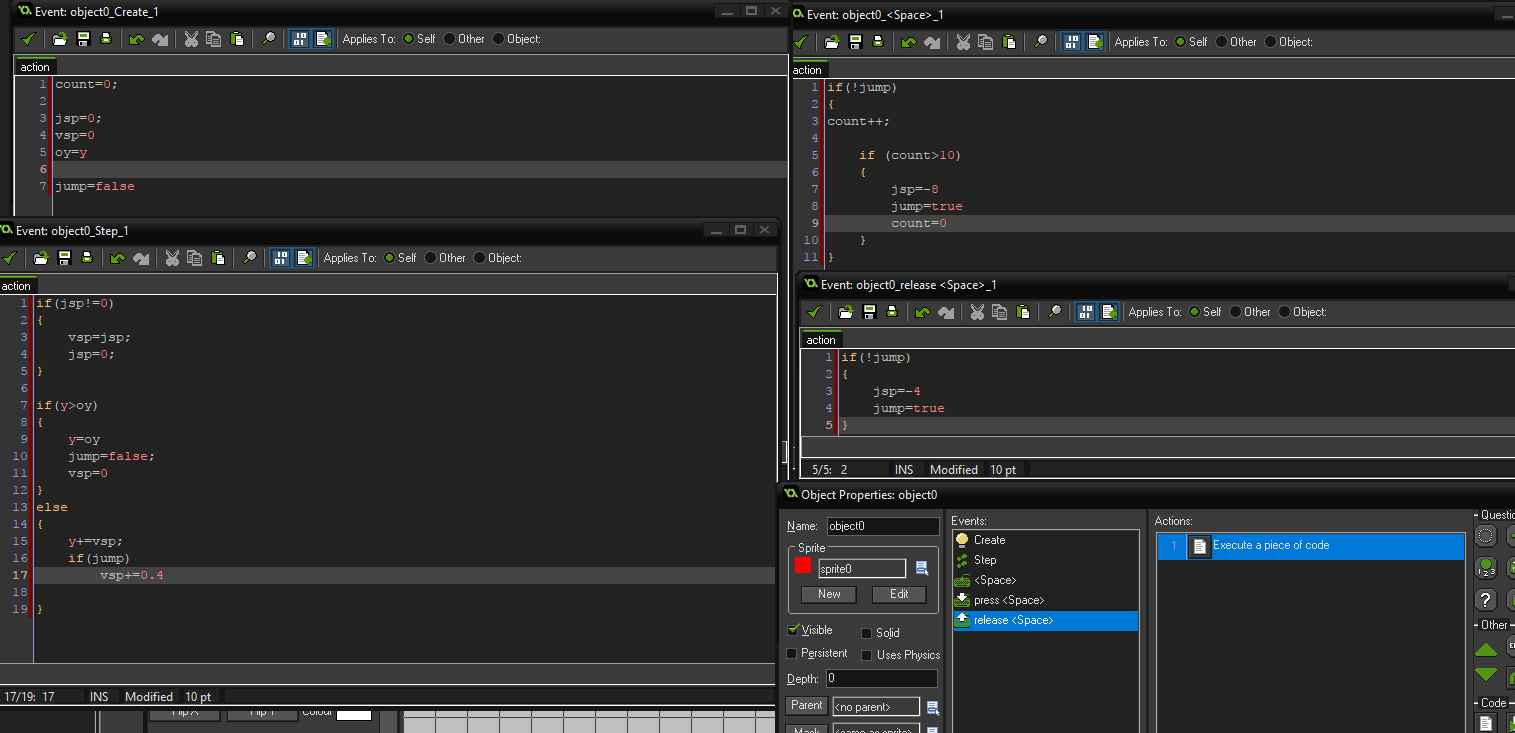Click the action tab in Create event editor

click(35, 67)
